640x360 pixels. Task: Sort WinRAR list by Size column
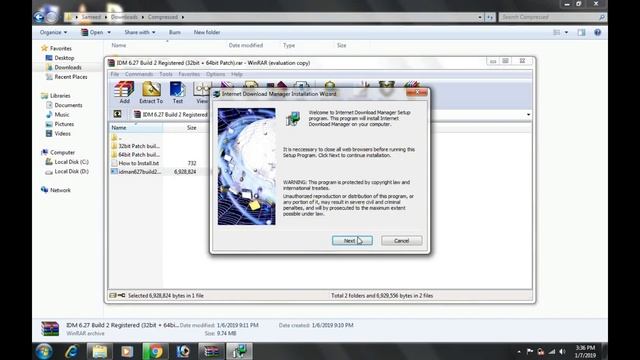[x=191, y=128]
